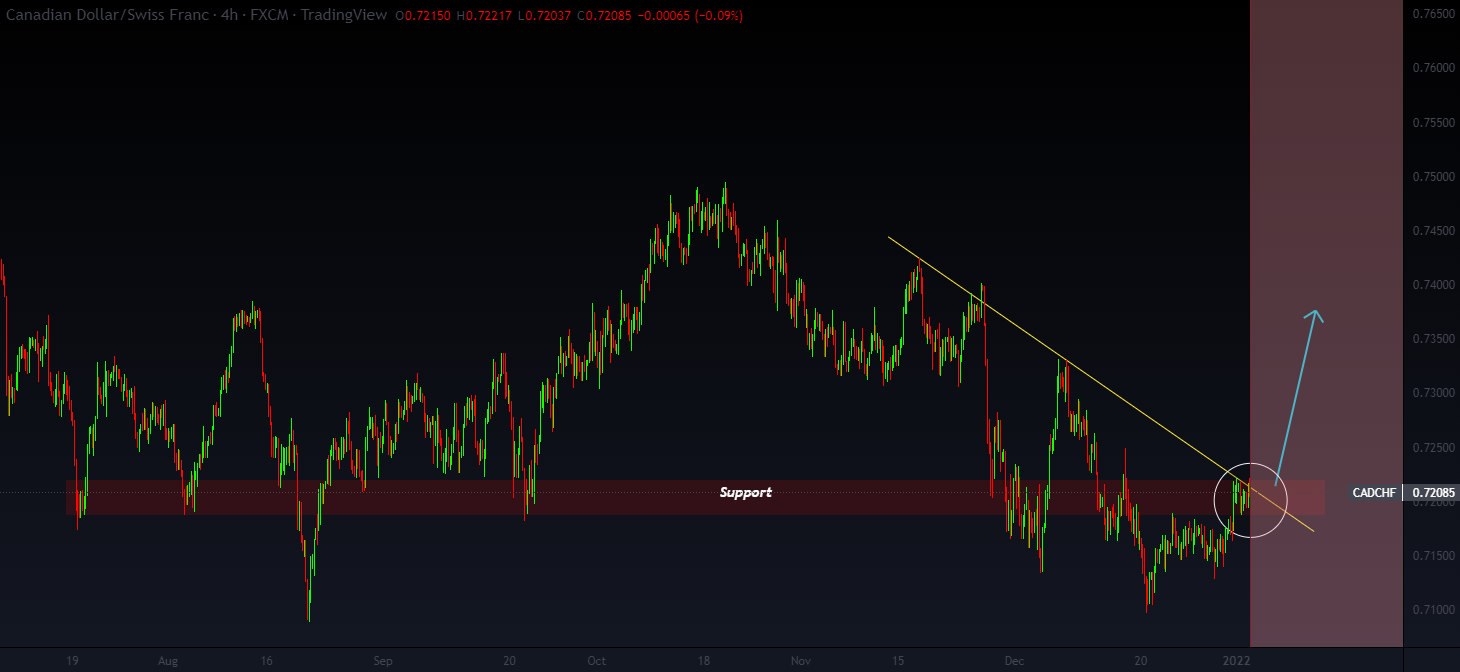
Task: Click the current price tag 0.72085 on axis
Action: (1433, 493)
